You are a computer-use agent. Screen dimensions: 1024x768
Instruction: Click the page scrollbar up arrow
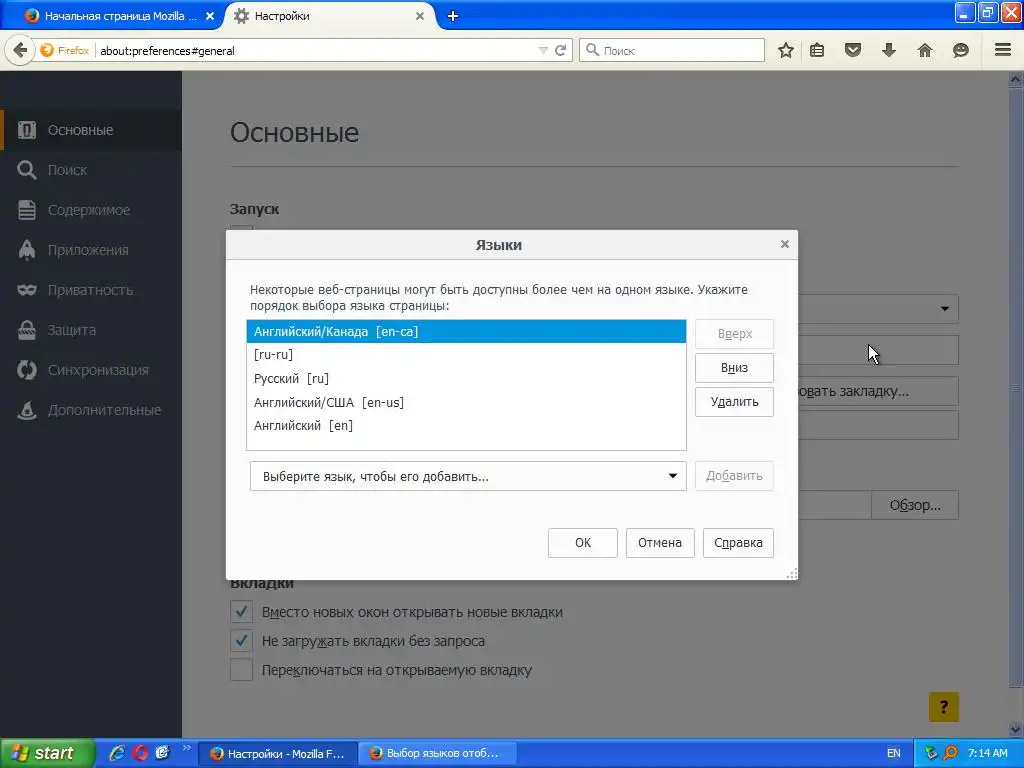point(1015,80)
